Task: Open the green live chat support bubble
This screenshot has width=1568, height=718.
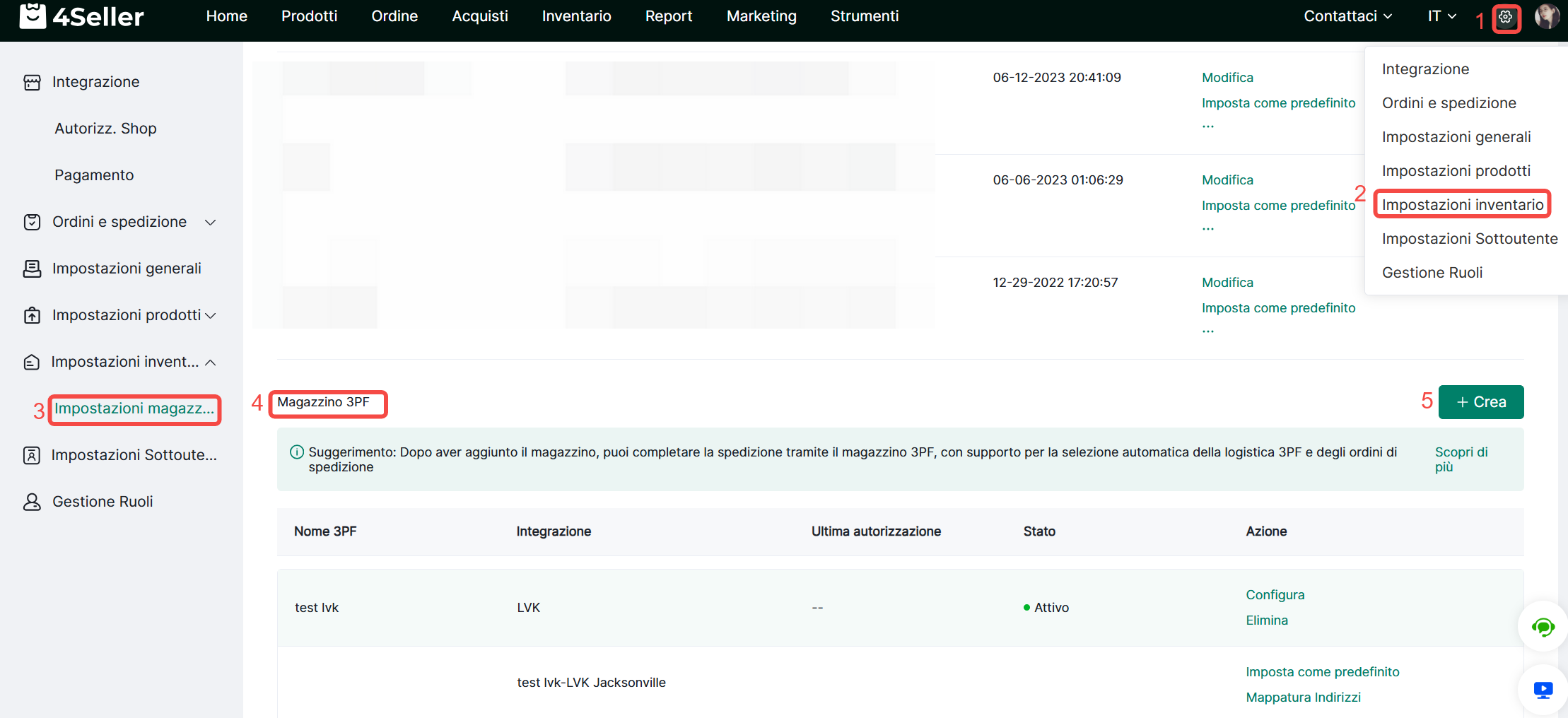Action: [1543, 627]
